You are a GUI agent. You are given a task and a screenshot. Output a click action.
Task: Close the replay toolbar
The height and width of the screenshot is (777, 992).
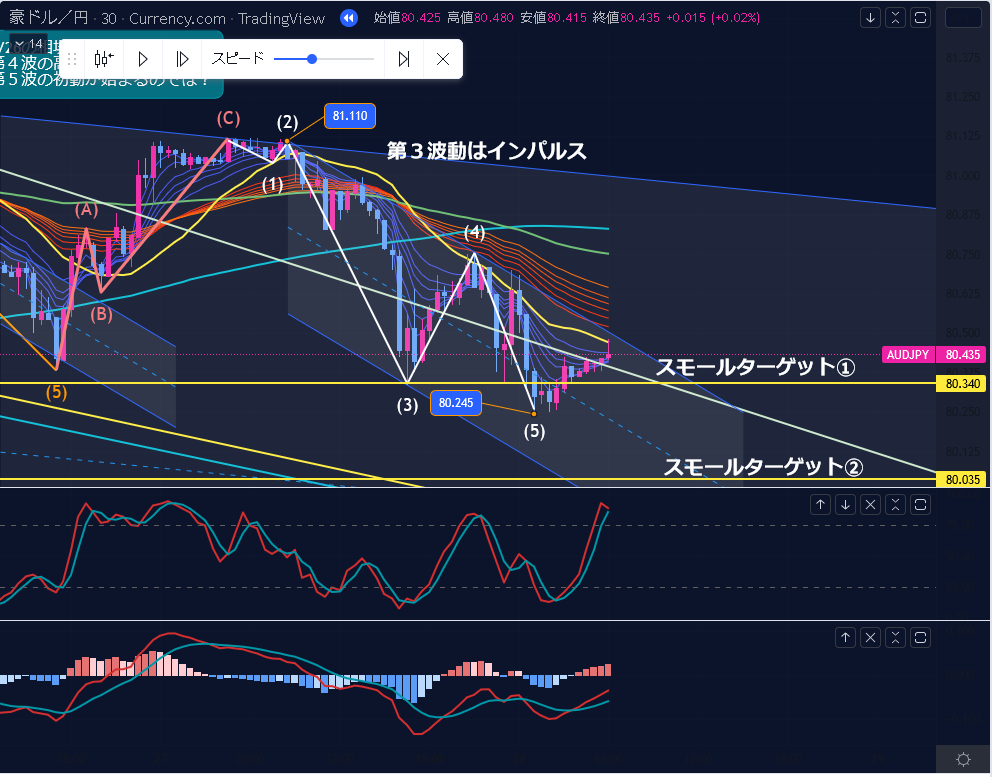coord(443,59)
